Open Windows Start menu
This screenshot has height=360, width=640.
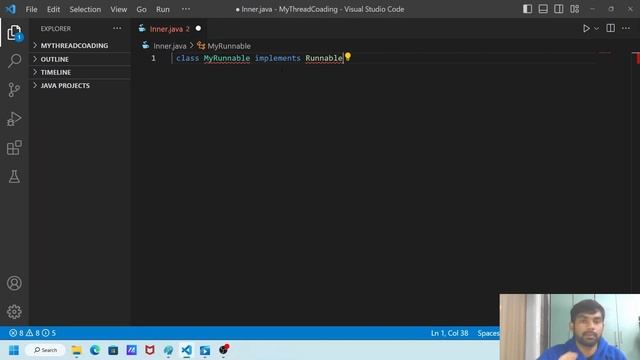click(14, 350)
